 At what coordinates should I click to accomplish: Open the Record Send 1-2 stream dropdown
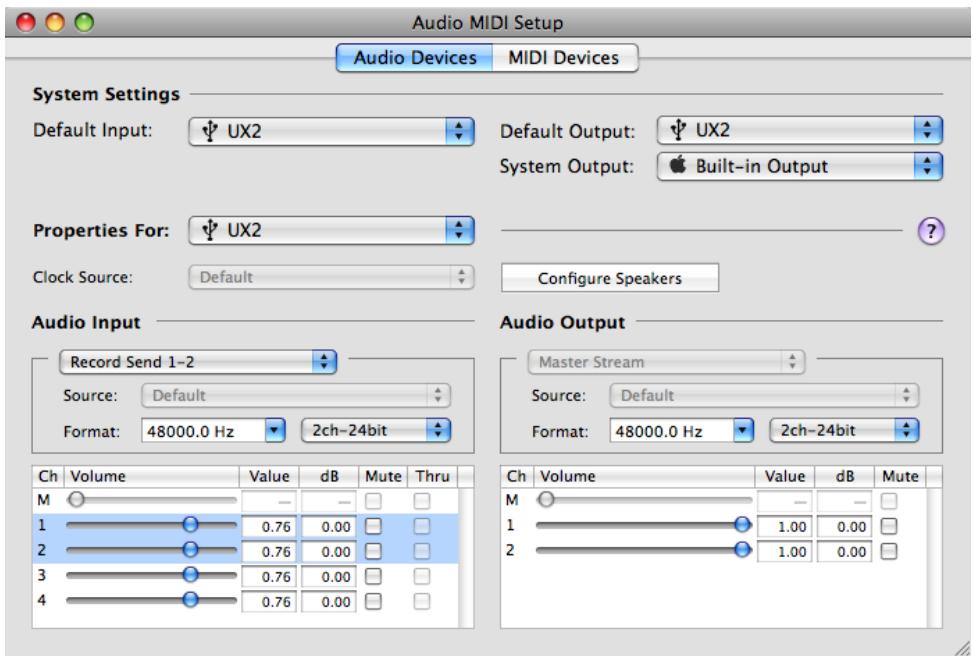pyautogui.click(x=198, y=362)
